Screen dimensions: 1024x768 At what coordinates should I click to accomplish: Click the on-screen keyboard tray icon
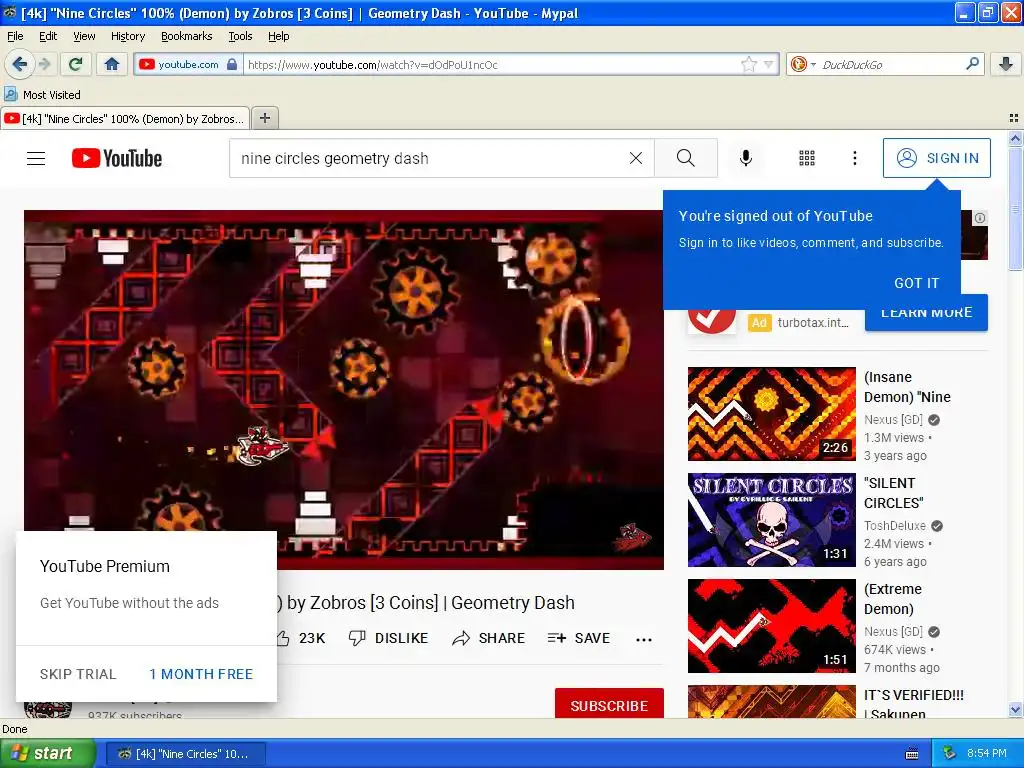[x=912, y=754]
